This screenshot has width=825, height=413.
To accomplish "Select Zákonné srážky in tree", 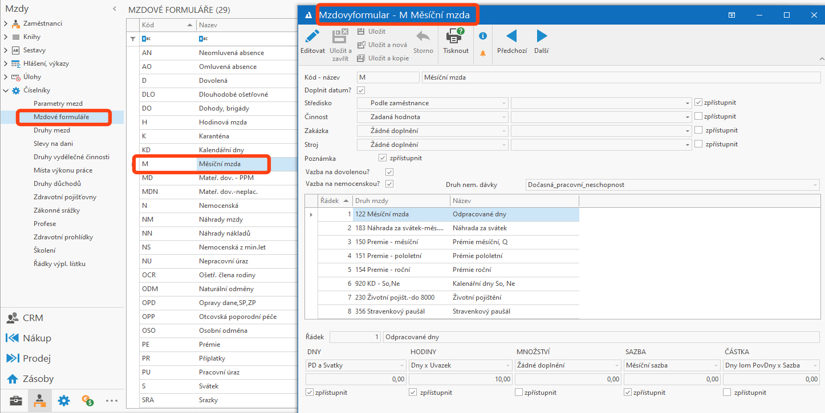I will [56, 210].
